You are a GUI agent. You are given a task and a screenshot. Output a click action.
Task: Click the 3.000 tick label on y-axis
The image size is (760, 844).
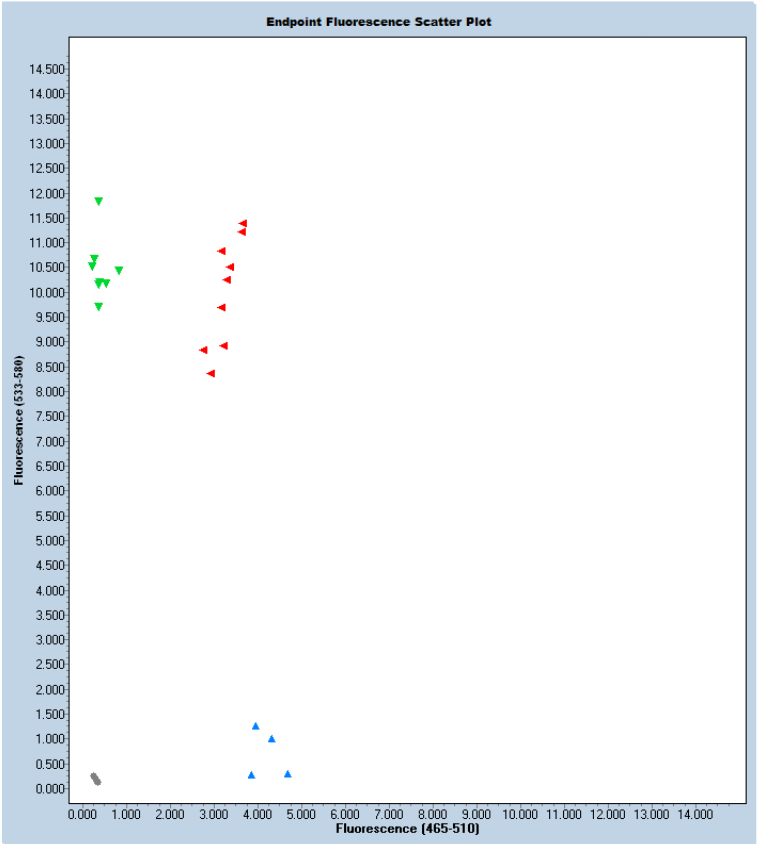point(48,640)
